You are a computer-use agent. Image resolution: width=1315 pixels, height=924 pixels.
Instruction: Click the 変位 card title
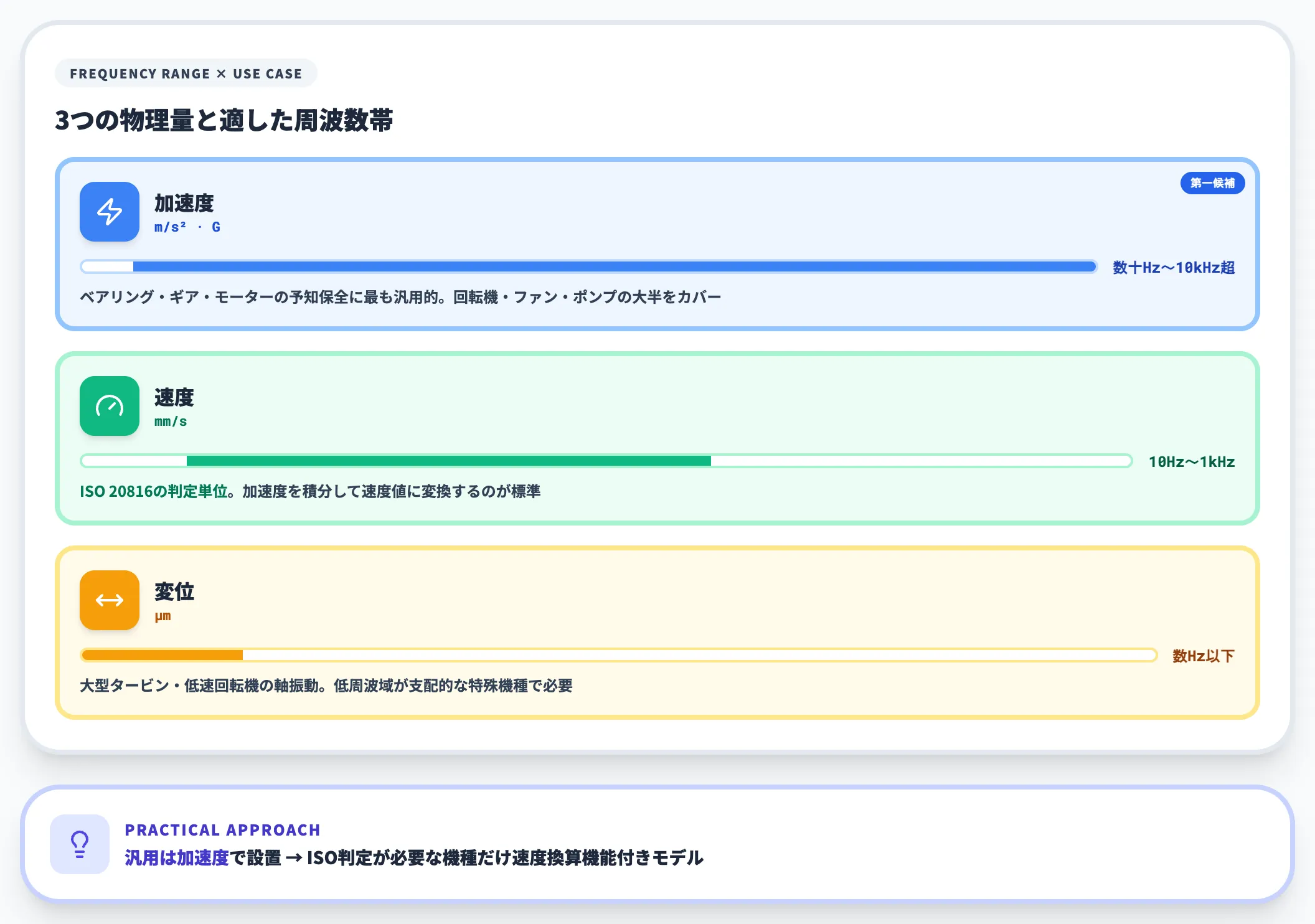click(x=174, y=592)
